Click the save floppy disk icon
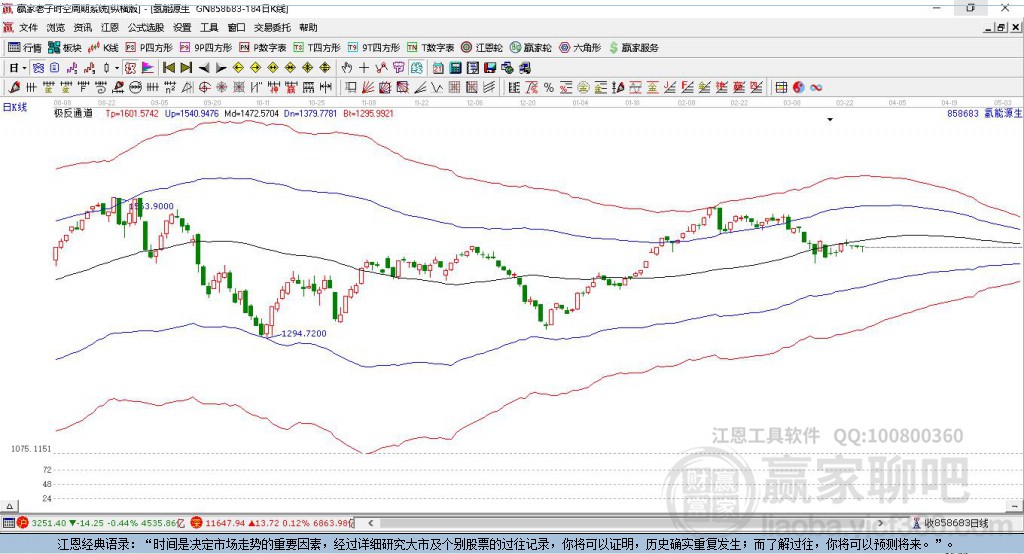 click(x=490, y=68)
